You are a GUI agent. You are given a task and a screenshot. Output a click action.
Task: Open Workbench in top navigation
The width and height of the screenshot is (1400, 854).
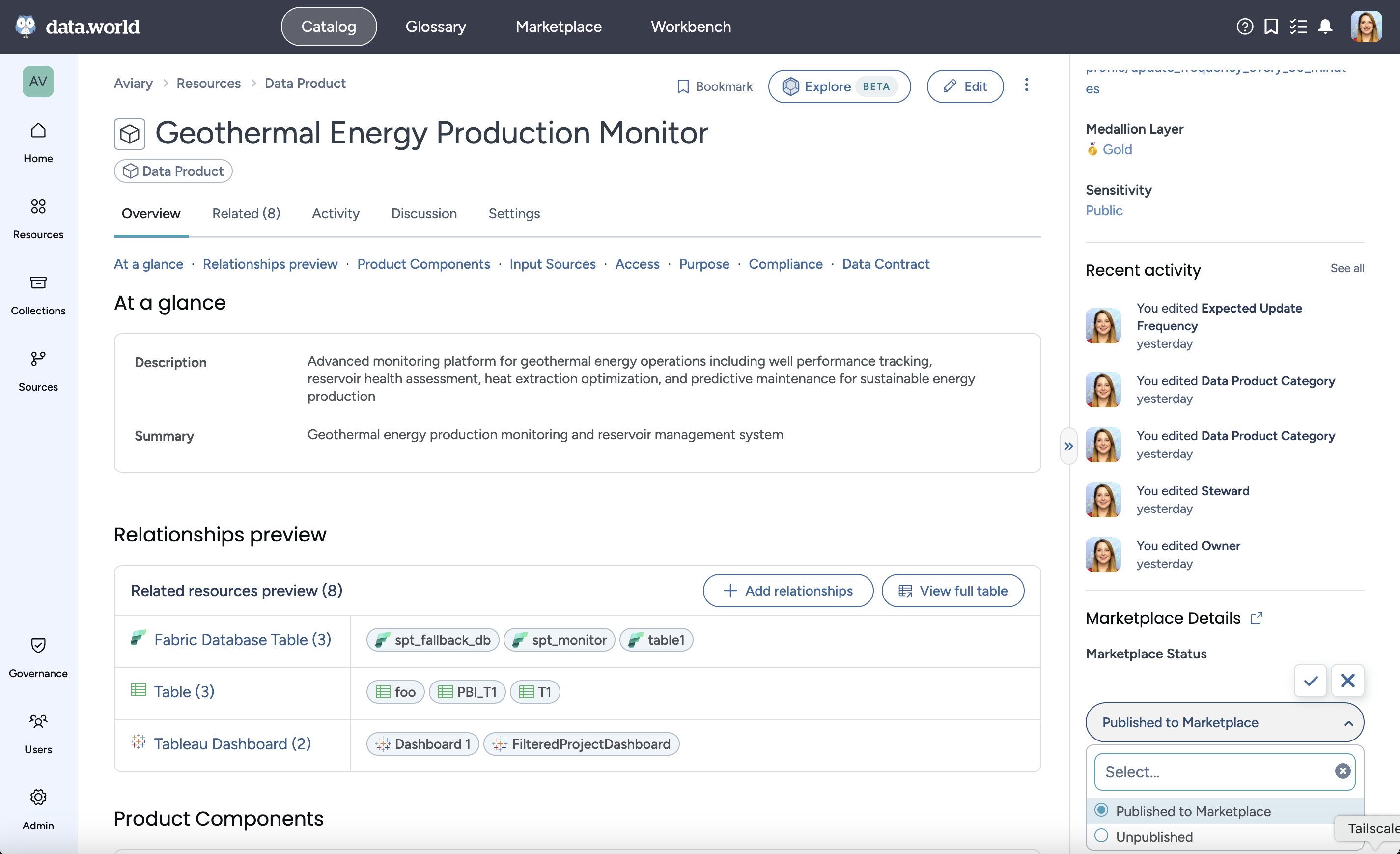pyautogui.click(x=690, y=26)
